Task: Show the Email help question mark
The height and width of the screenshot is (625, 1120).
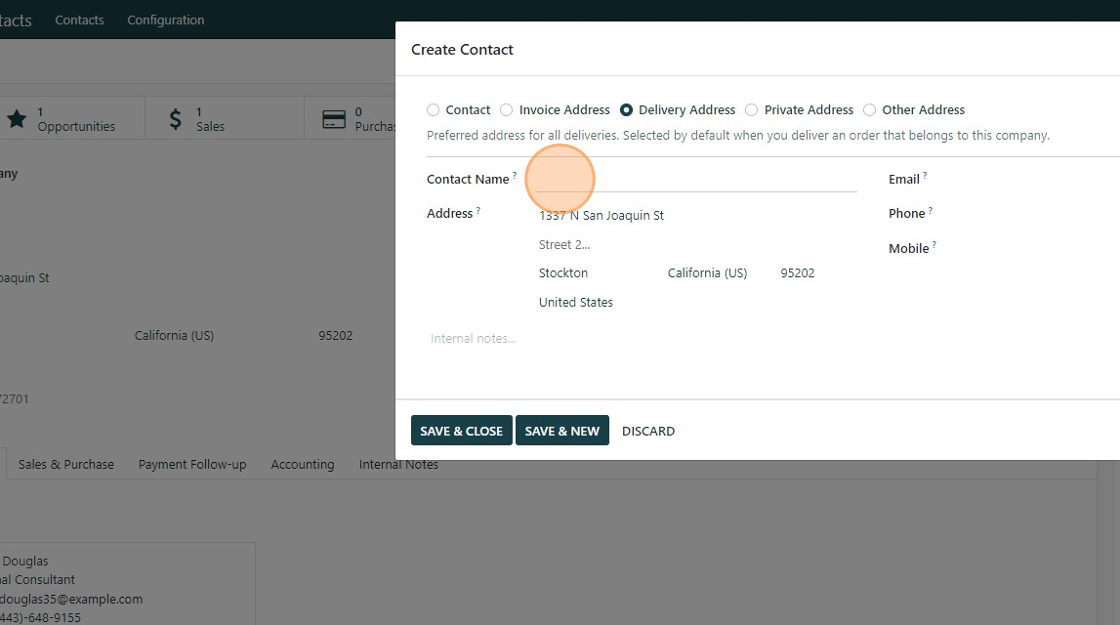Action: (x=925, y=175)
